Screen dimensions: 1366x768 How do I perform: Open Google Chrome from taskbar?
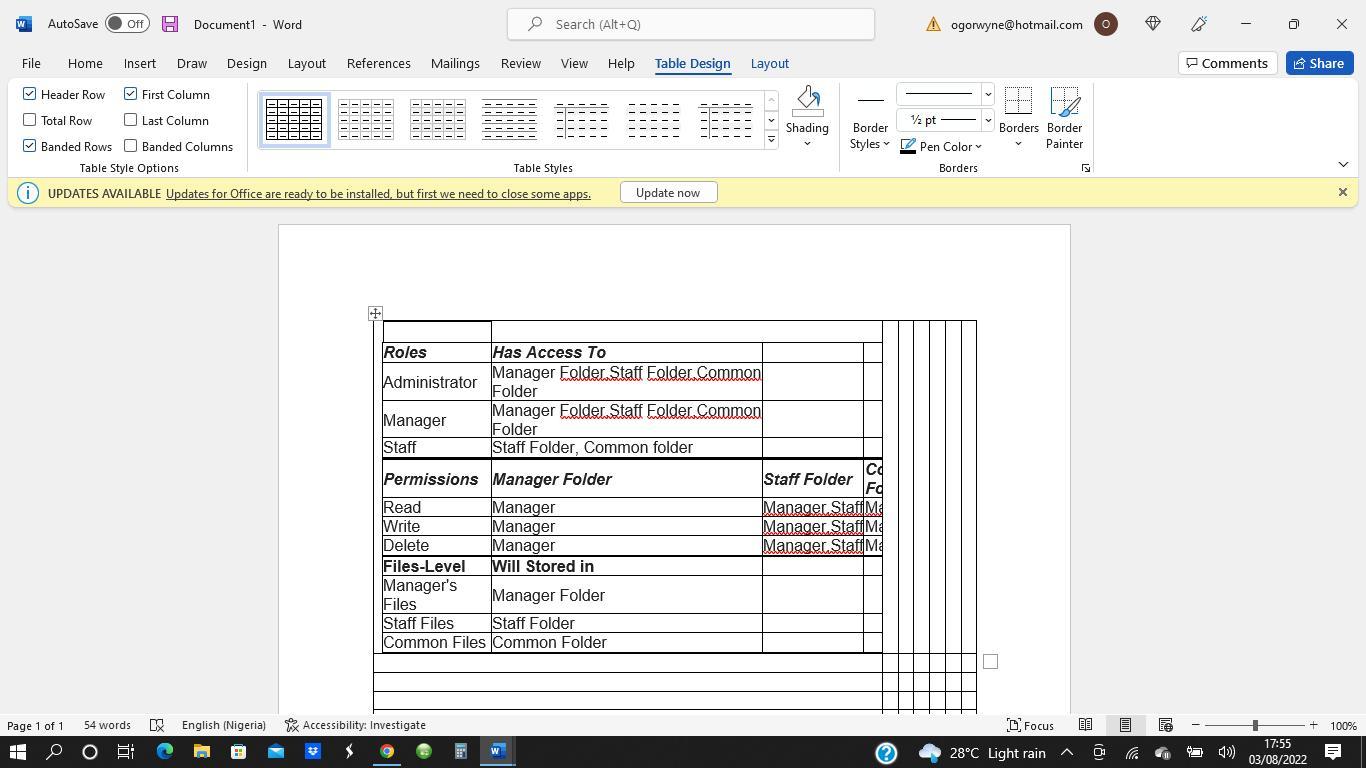386,751
